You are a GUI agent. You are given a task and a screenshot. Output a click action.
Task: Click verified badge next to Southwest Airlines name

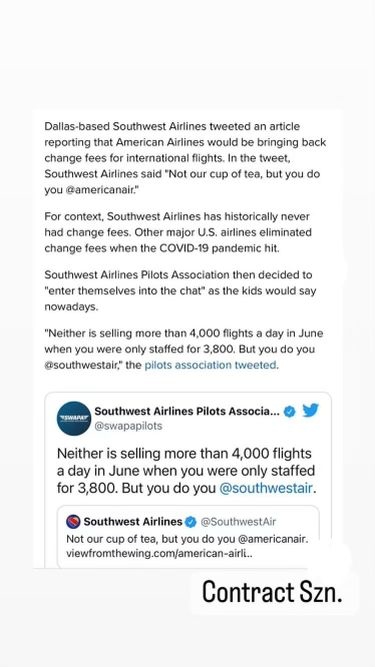point(191,522)
